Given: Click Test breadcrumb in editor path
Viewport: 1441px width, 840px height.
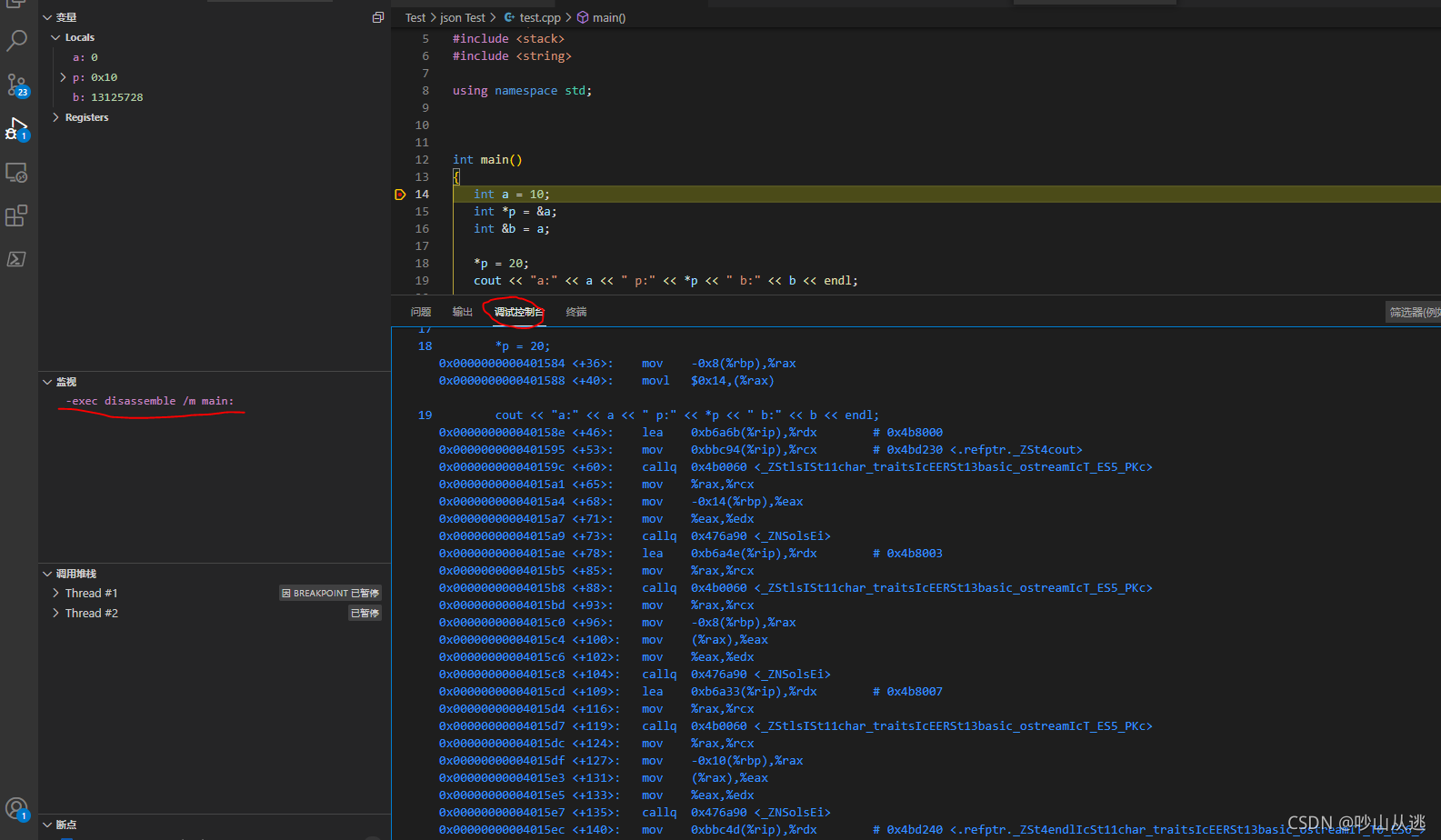Looking at the screenshot, I should [415, 17].
